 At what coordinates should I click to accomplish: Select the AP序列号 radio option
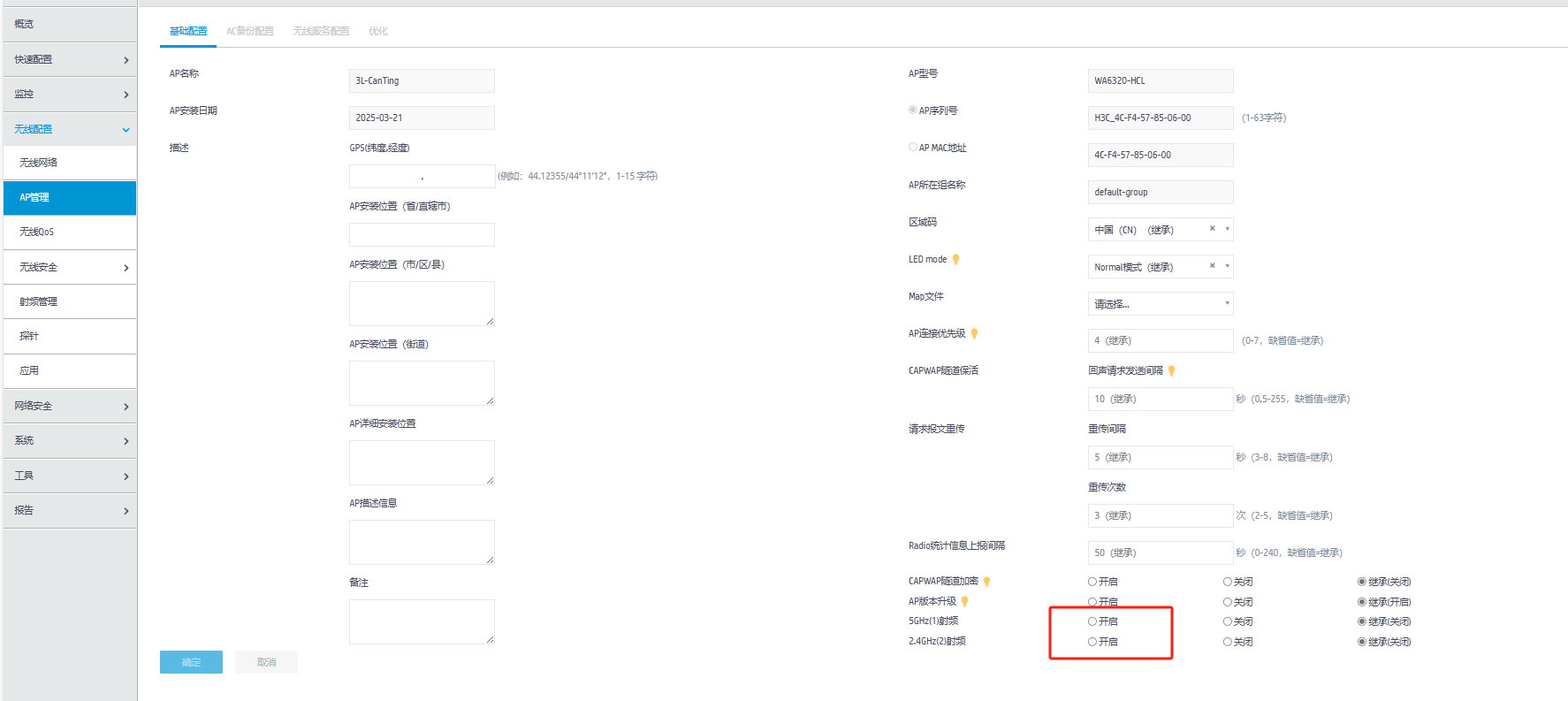pos(913,110)
